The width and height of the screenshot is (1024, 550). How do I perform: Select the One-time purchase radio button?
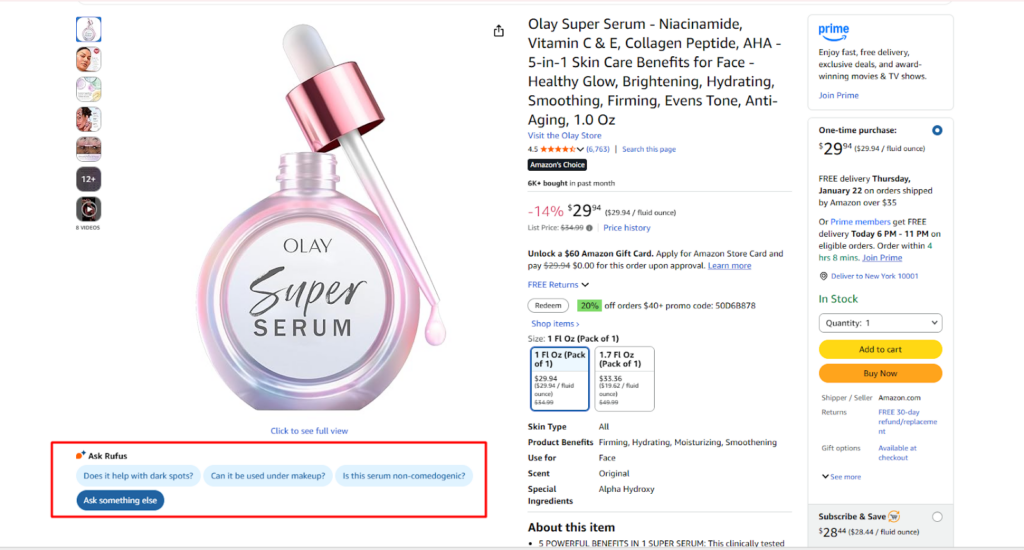tap(937, 130)
